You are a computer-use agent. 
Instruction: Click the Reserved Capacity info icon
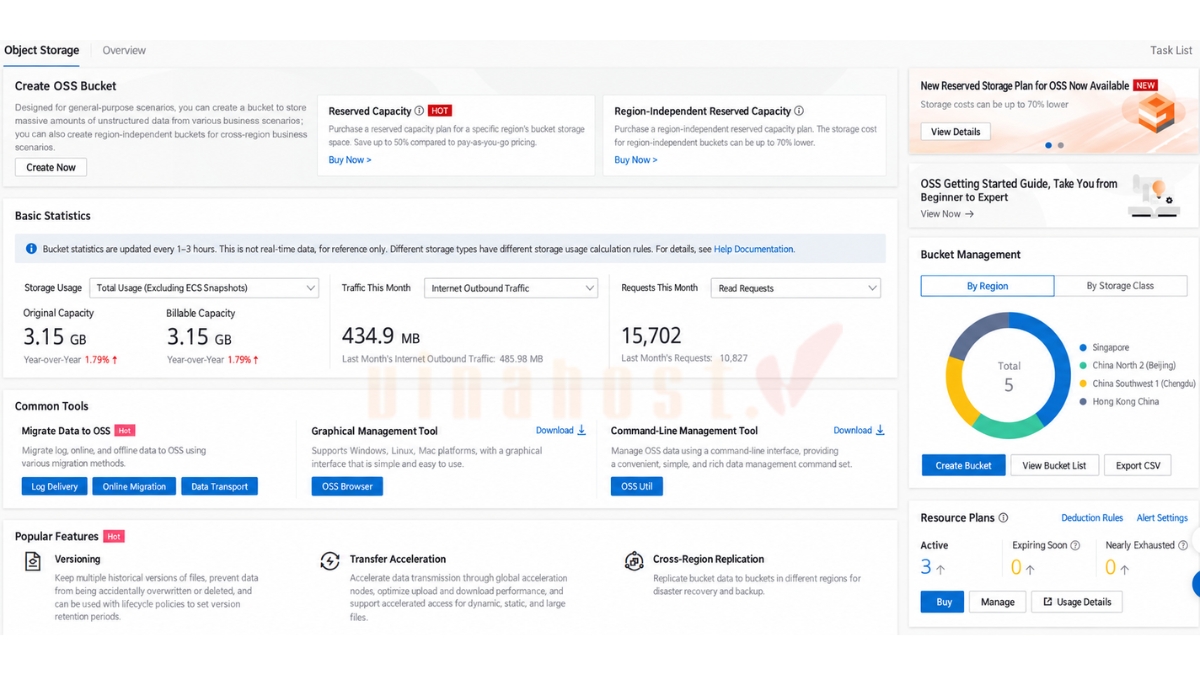419,111
